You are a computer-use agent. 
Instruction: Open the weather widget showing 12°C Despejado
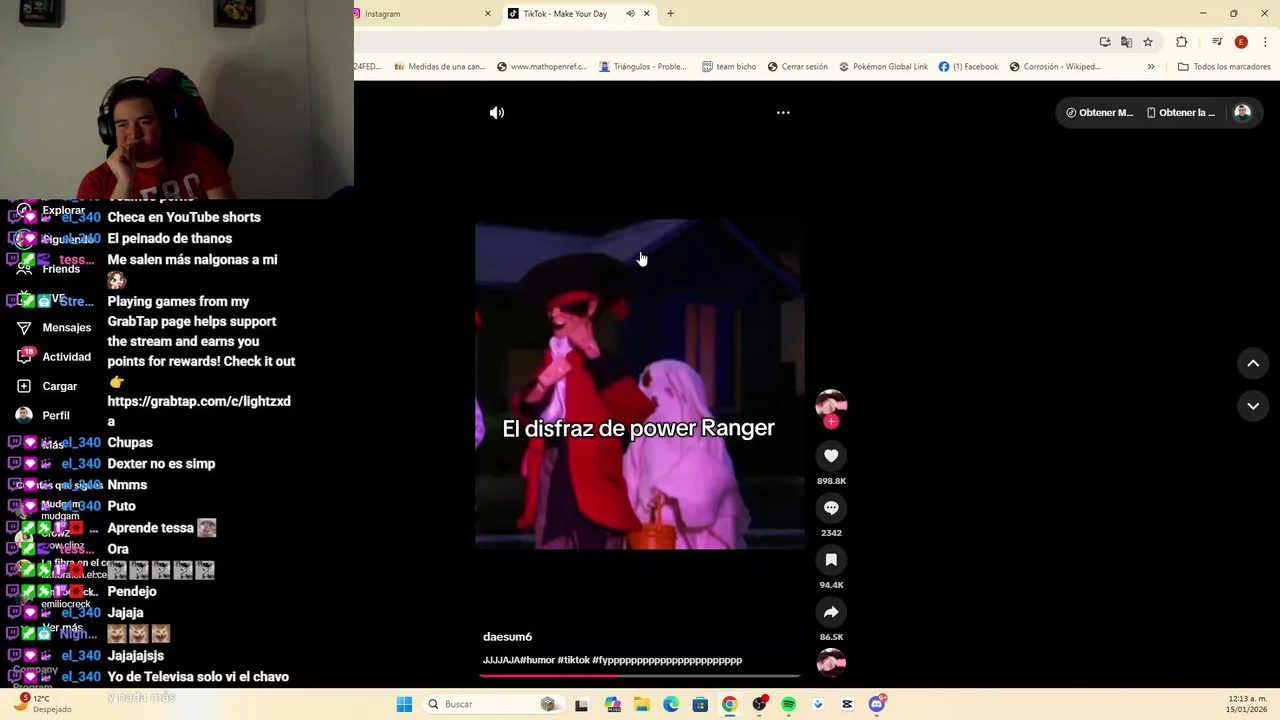click(42, 704)
